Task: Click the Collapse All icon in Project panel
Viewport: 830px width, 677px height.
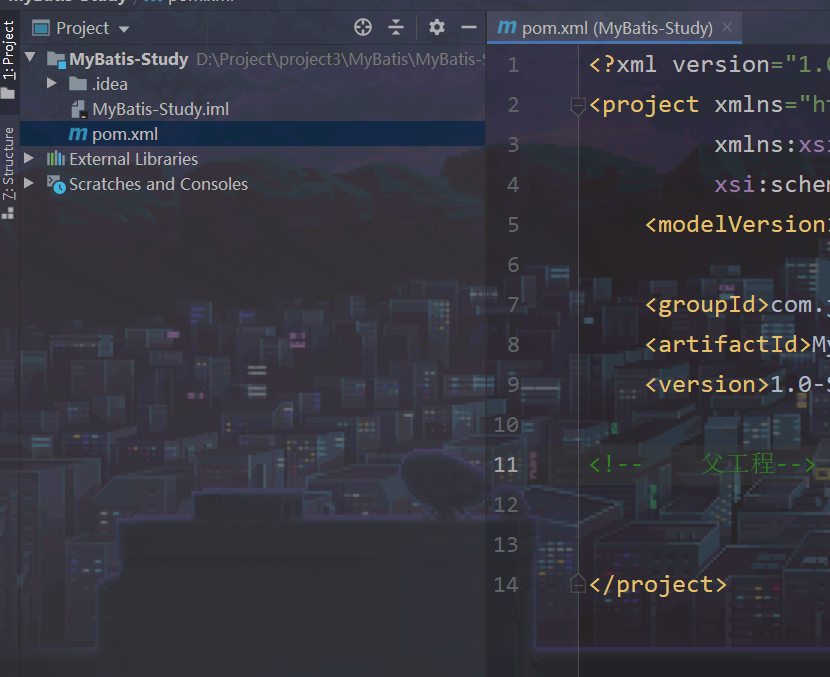Action: [396, 28]
